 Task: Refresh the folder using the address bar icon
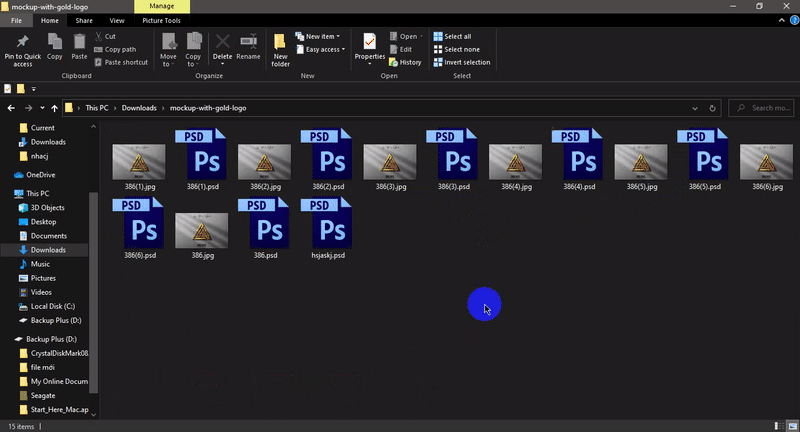(x=711, y=108)
